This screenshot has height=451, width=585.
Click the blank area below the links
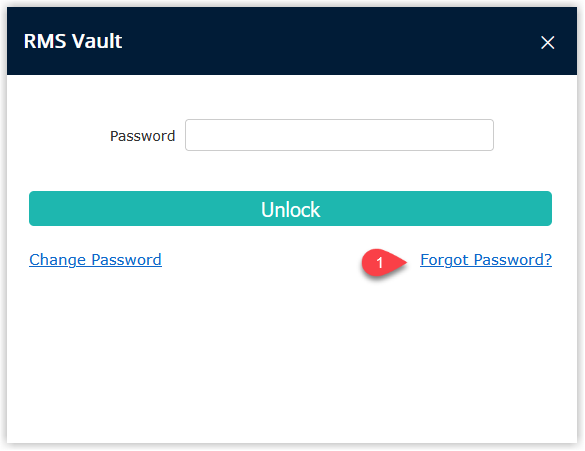pyautogui.click(x=292, y=358)
